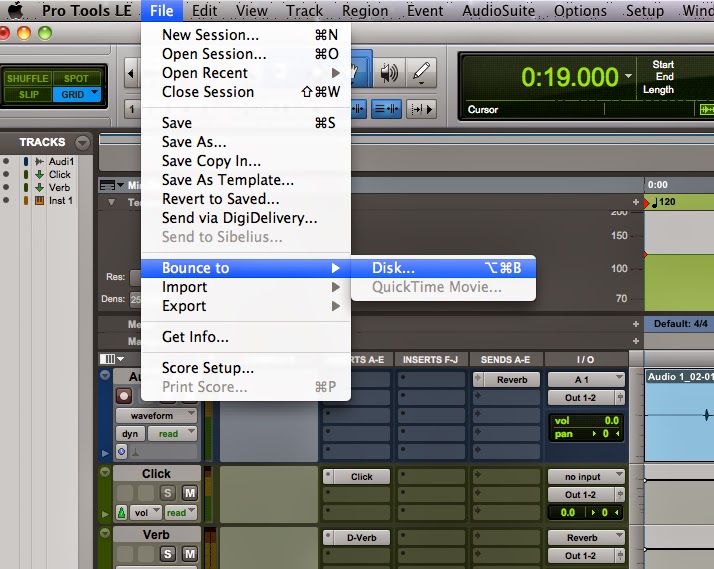Enable Slip edit mode
The image size is (714, 569).
click(x=28, y=95)
